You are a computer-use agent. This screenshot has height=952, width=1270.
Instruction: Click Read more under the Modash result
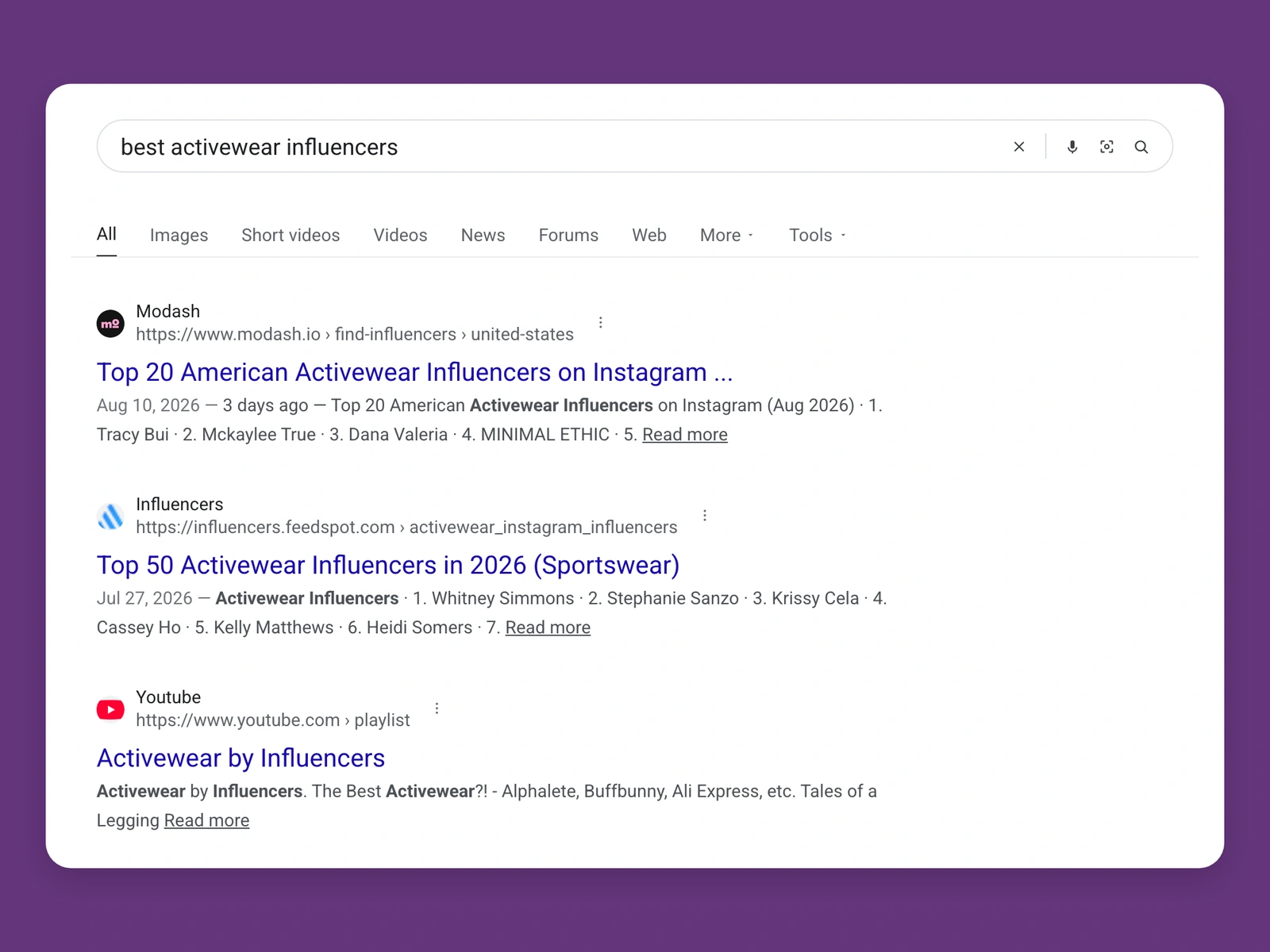tap(685, 435)
